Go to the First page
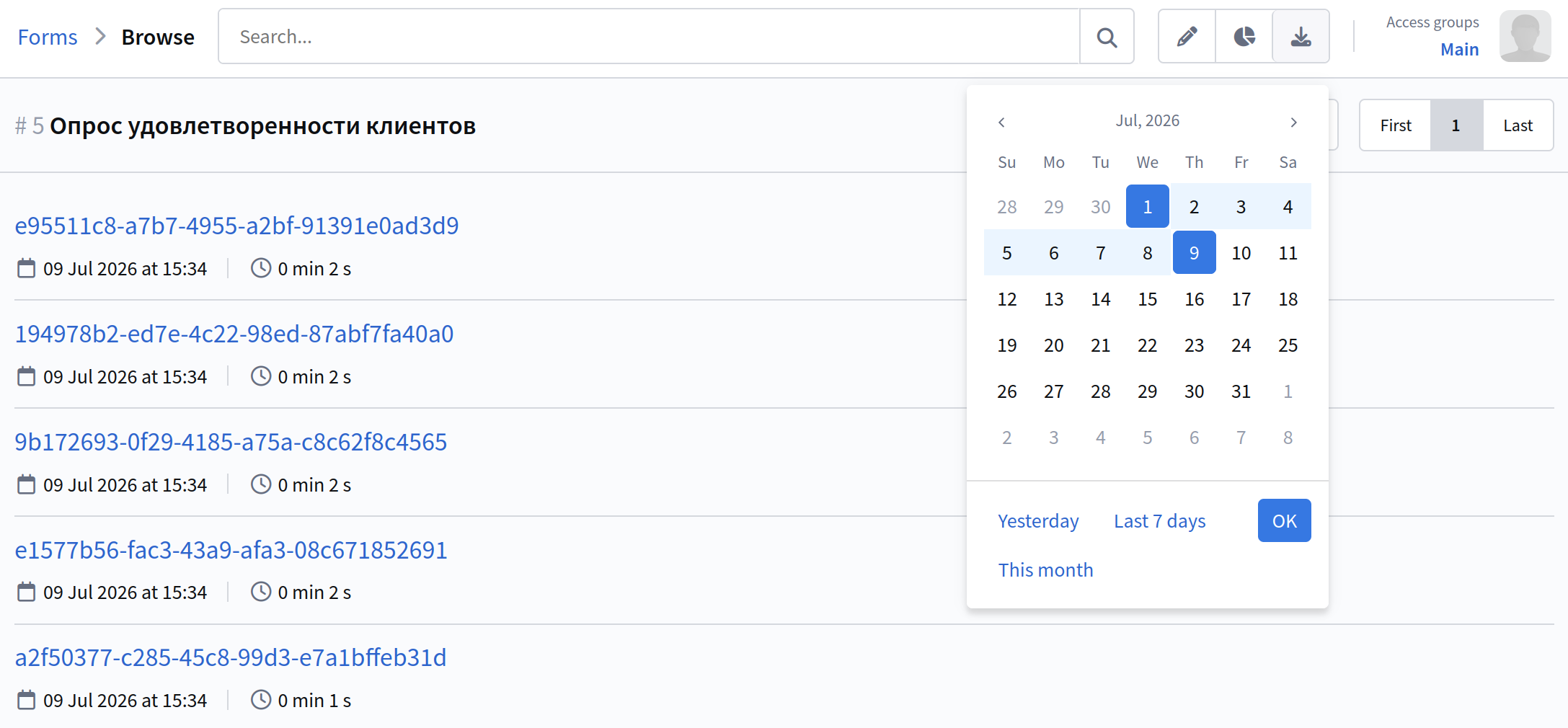Screen dimensions: 1568x728 tap(1396, 125)
